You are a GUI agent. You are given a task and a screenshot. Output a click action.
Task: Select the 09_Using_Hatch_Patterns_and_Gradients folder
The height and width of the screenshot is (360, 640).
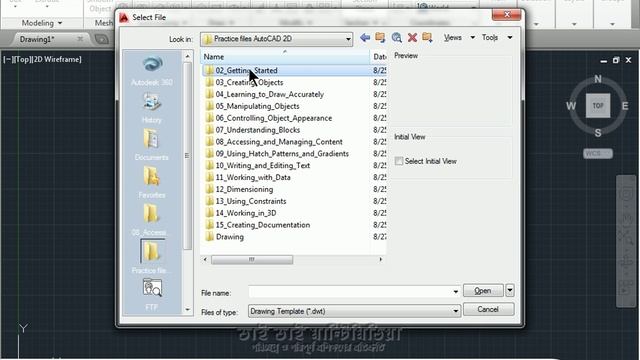point(282,153)
